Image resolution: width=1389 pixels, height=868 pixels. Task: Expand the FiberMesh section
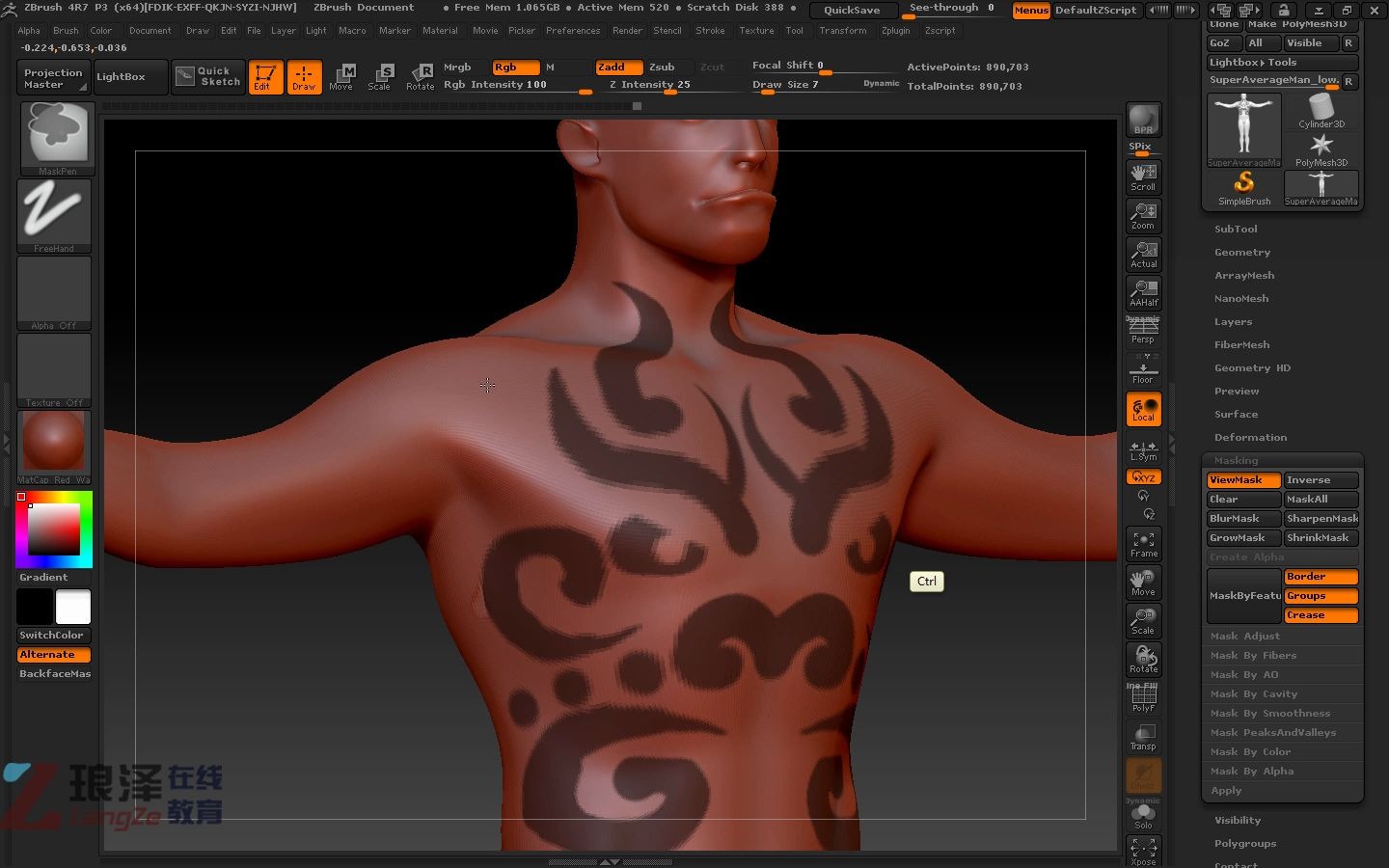(x=1241, y=345)
